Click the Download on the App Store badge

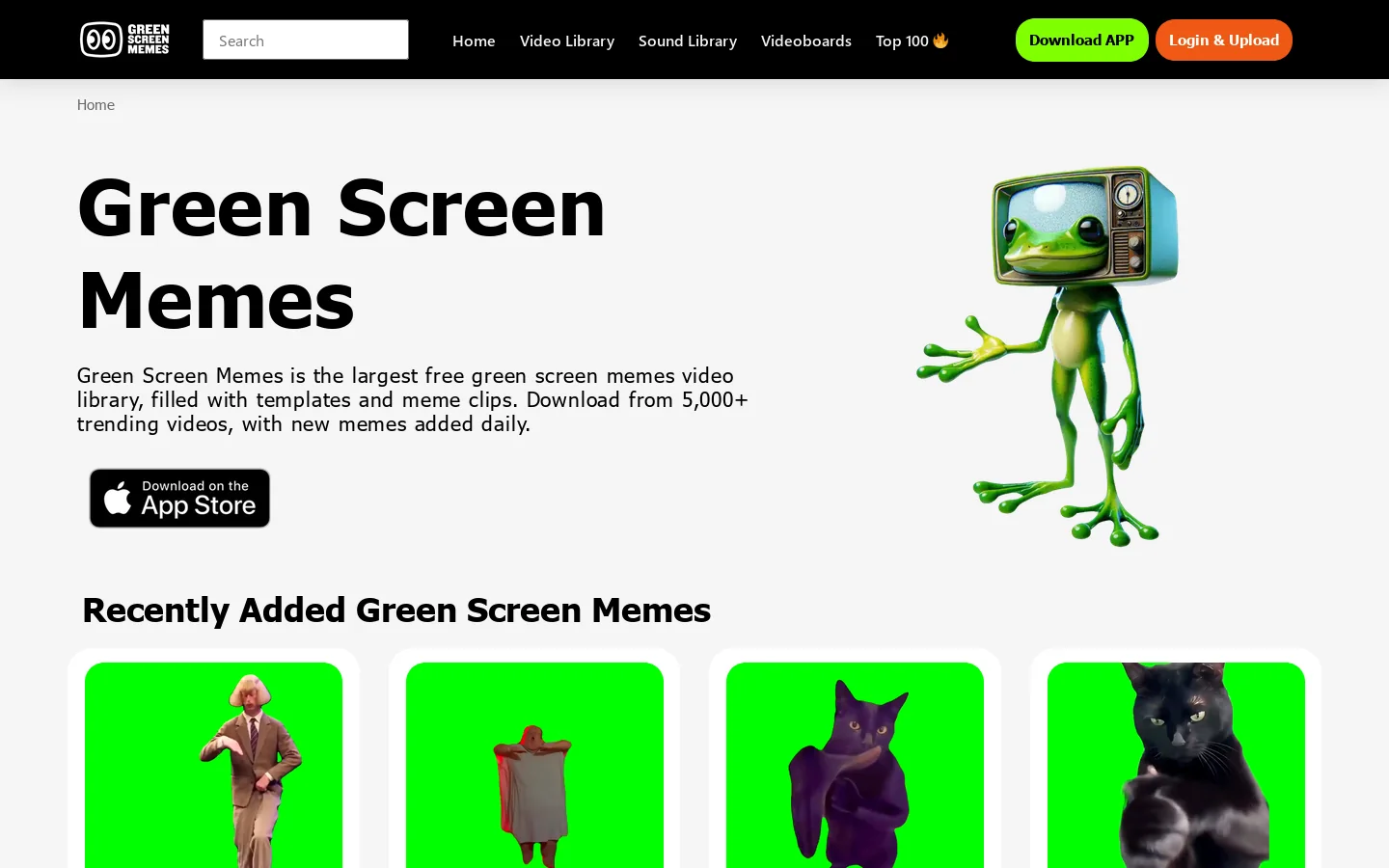(x=179, y=498)
